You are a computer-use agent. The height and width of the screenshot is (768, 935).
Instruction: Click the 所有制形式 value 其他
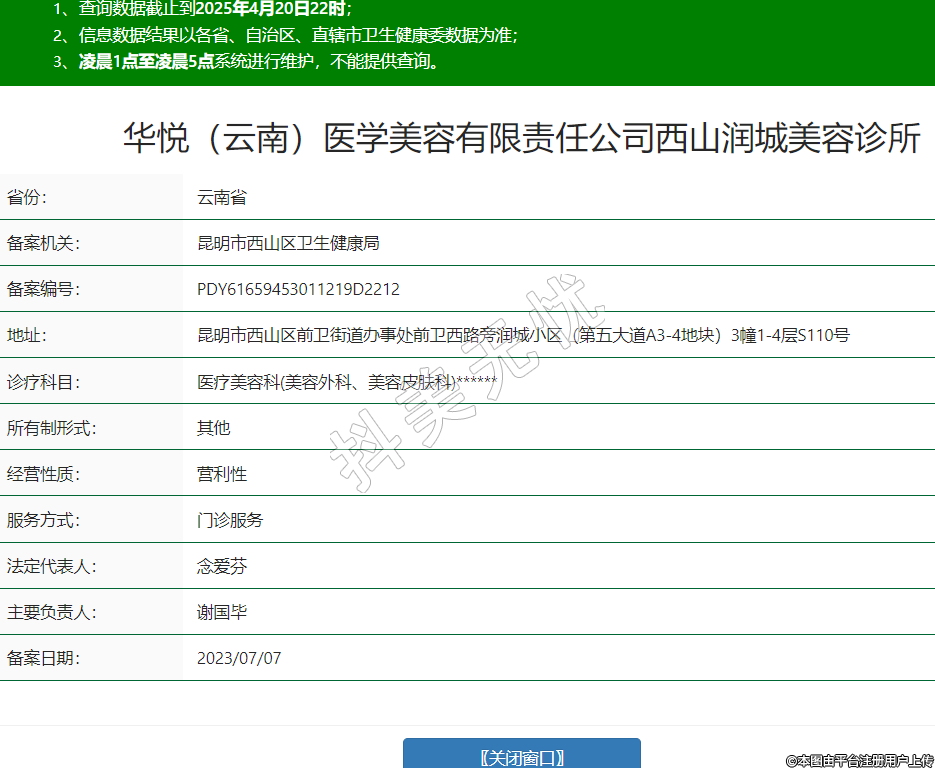(x=213, y=428)
